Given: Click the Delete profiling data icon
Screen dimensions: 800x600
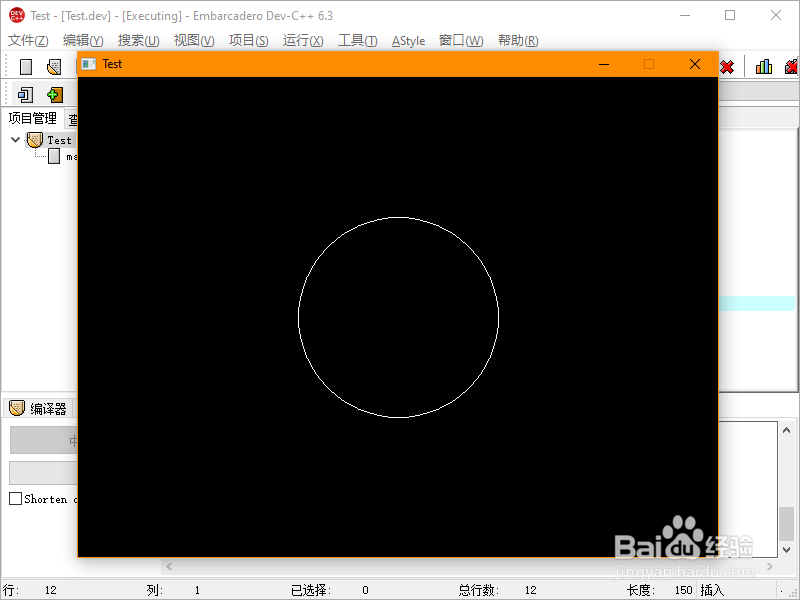Looking at the screenshot, I should (792, 66).
